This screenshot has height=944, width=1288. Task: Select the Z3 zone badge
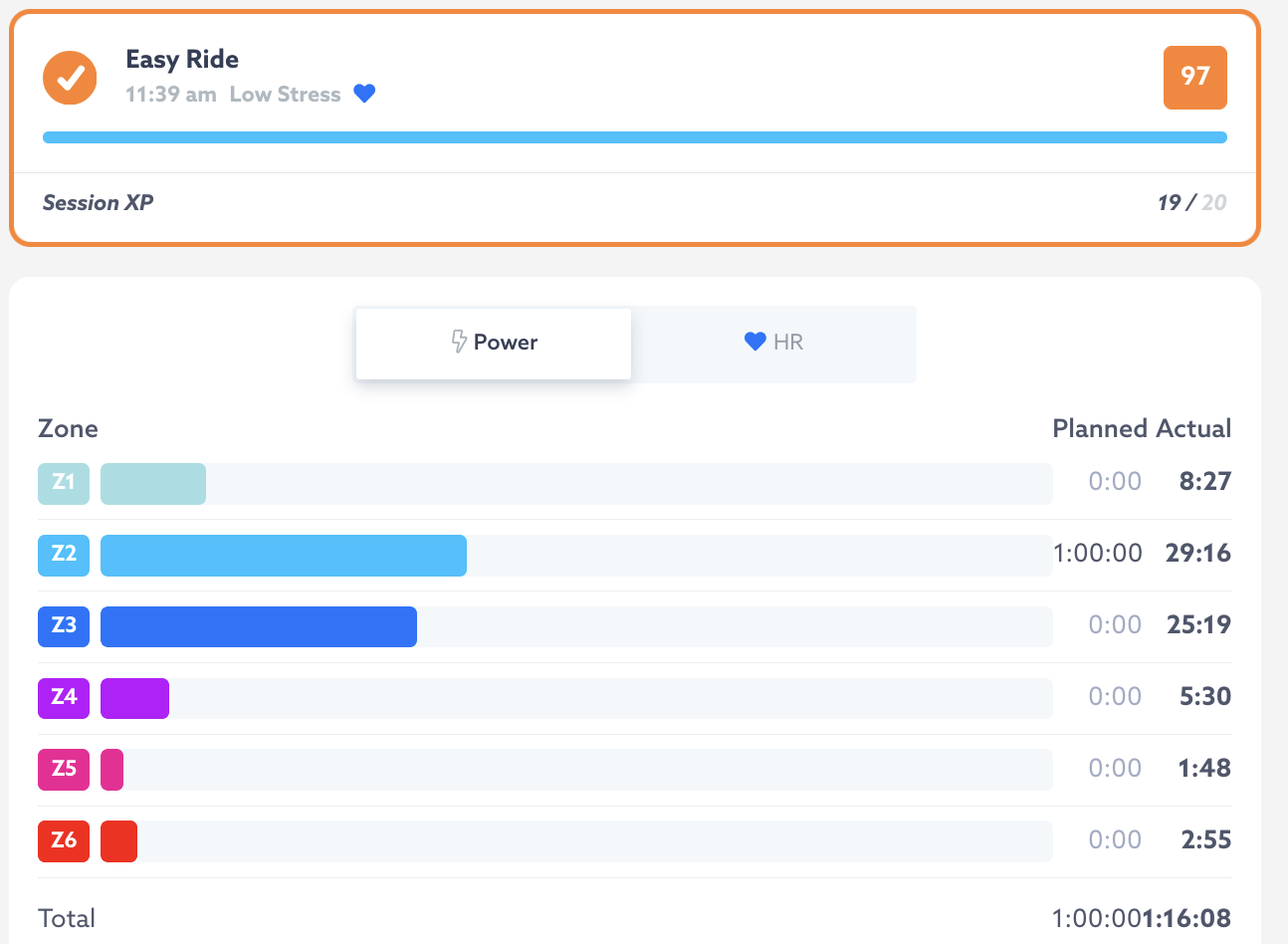point(64,626)
